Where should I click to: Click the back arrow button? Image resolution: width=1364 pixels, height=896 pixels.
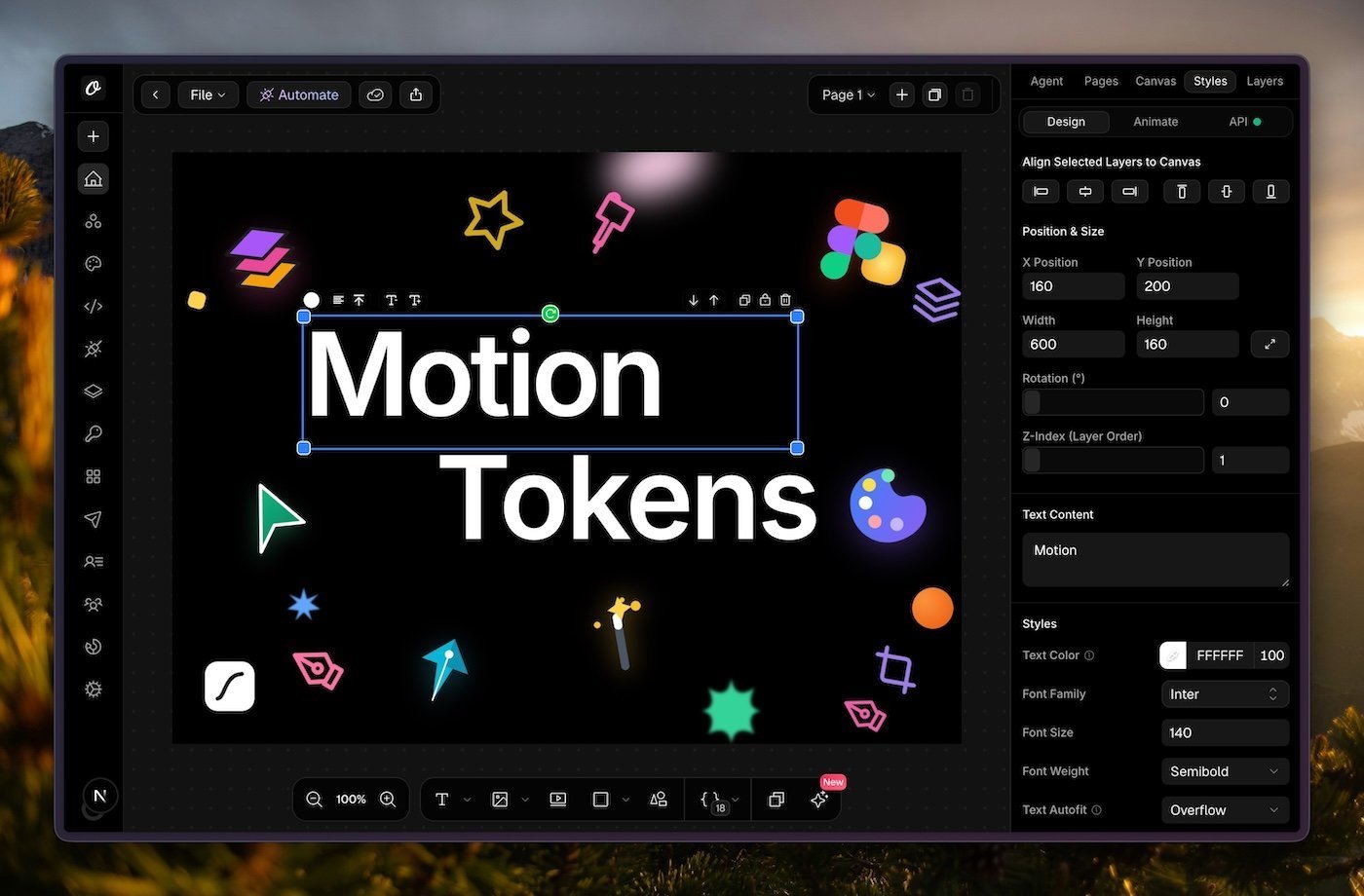click(x=155, y=94)
